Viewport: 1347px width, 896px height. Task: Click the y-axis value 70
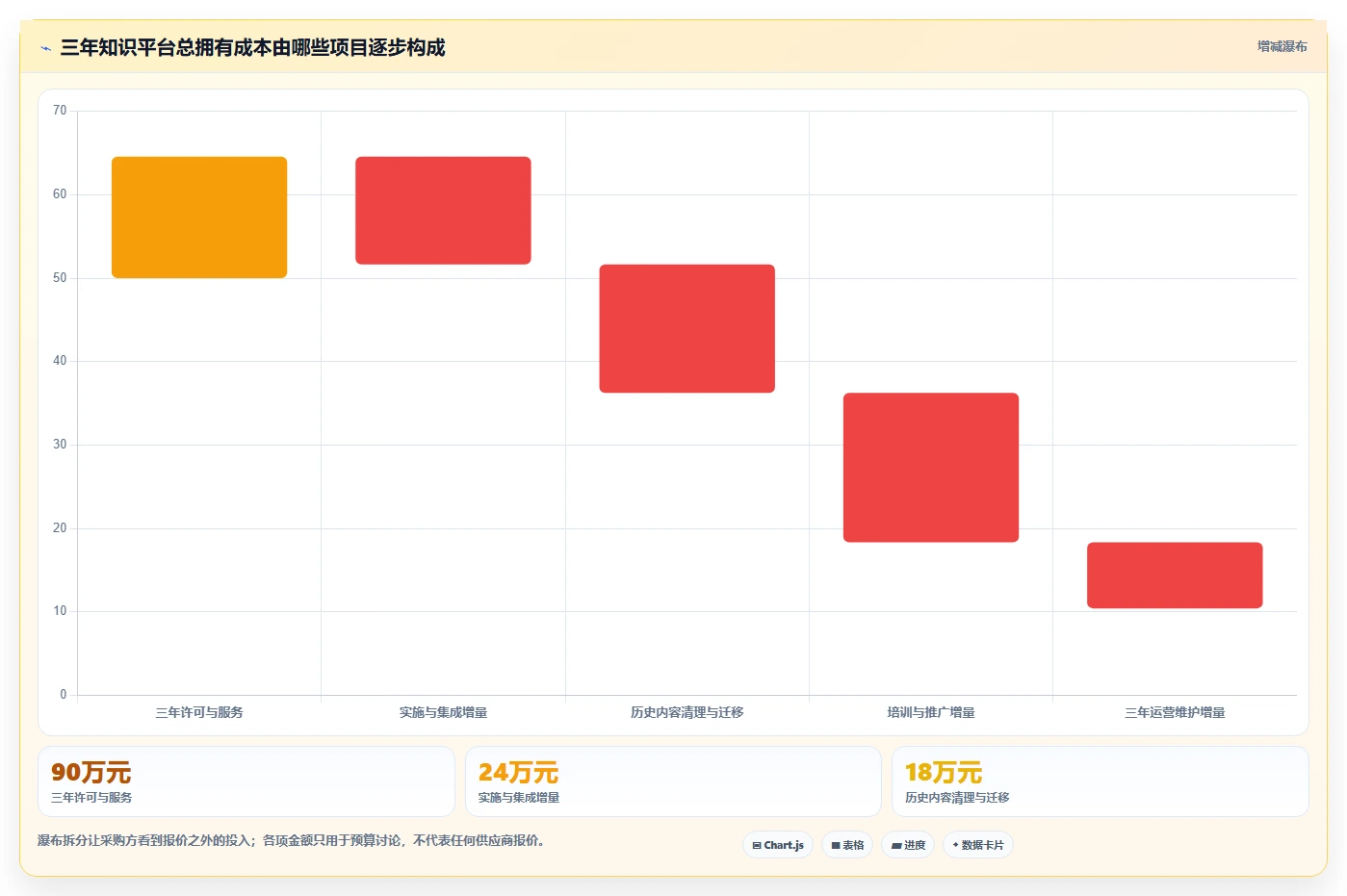60,111
